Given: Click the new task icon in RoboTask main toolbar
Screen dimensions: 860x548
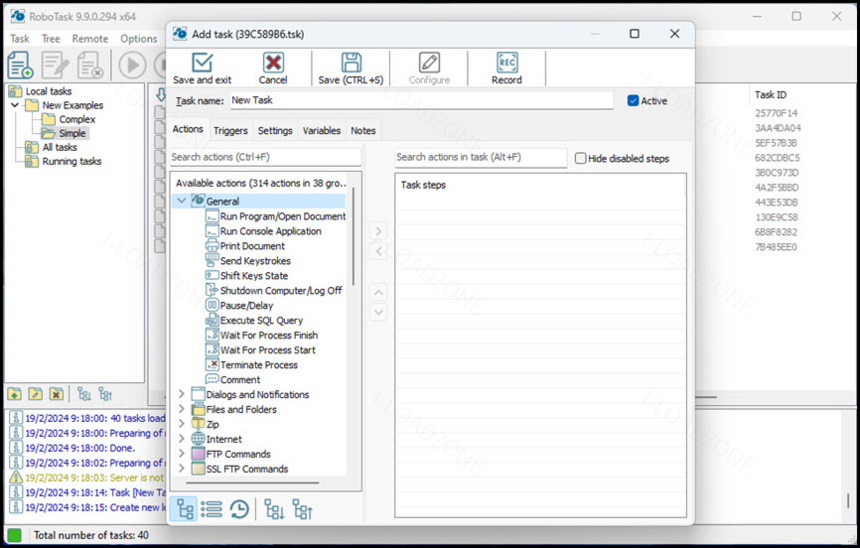Looking at the screenshot, I should click(x=20, y=65).
